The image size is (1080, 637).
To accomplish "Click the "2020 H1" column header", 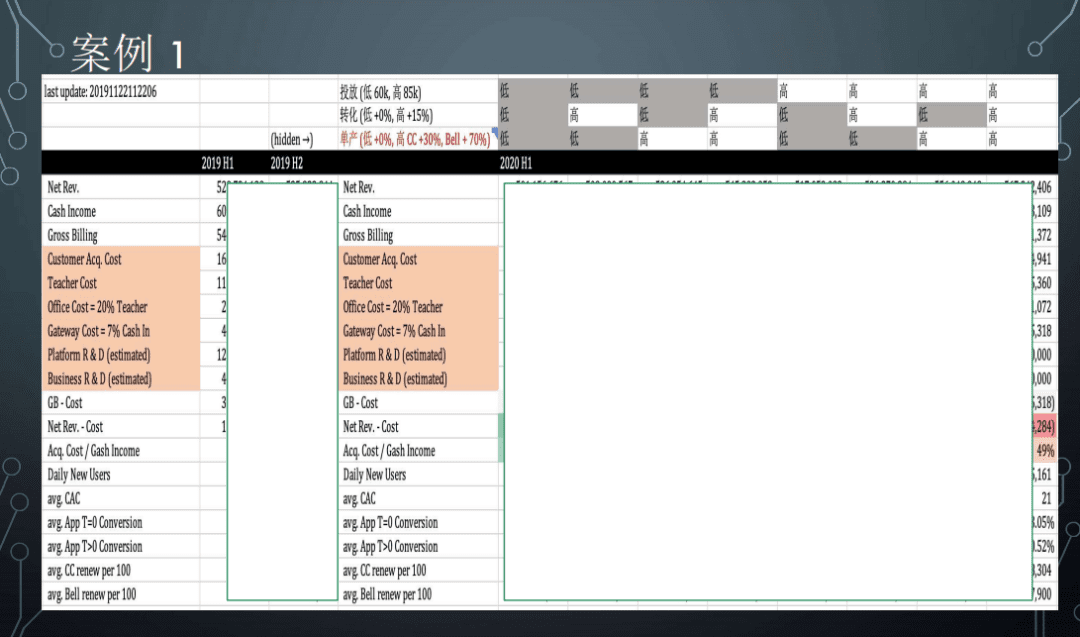I will coord(516,163).
